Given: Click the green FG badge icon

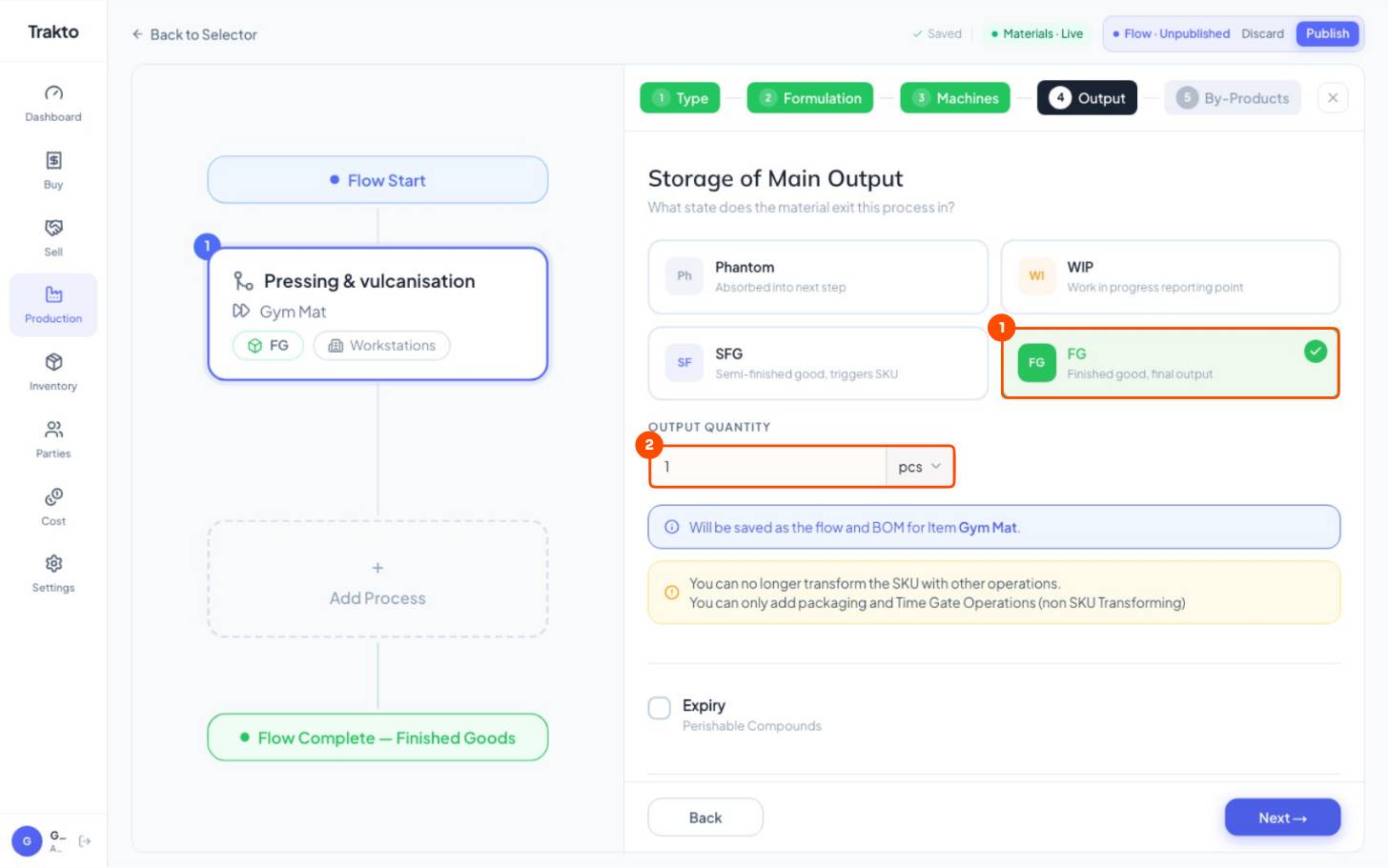Looking at the screenshot, I should coord(1036,363).
